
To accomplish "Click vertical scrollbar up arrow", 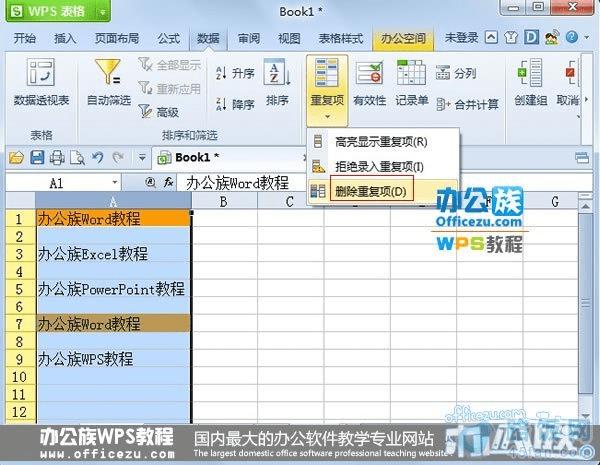I will (585, 206).
